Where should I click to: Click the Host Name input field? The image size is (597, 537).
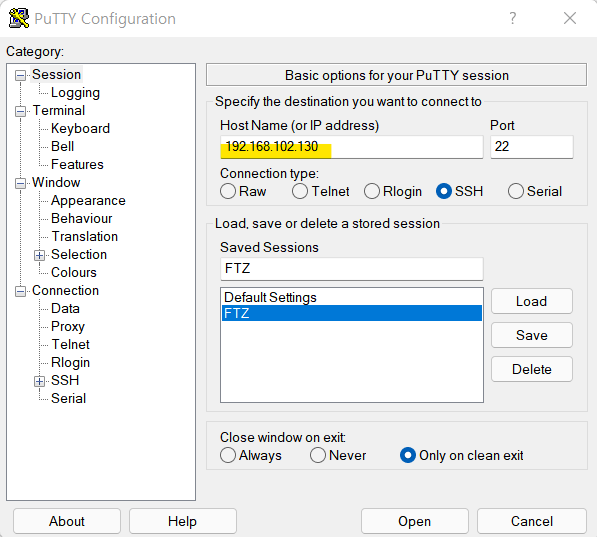click(351, 147)
